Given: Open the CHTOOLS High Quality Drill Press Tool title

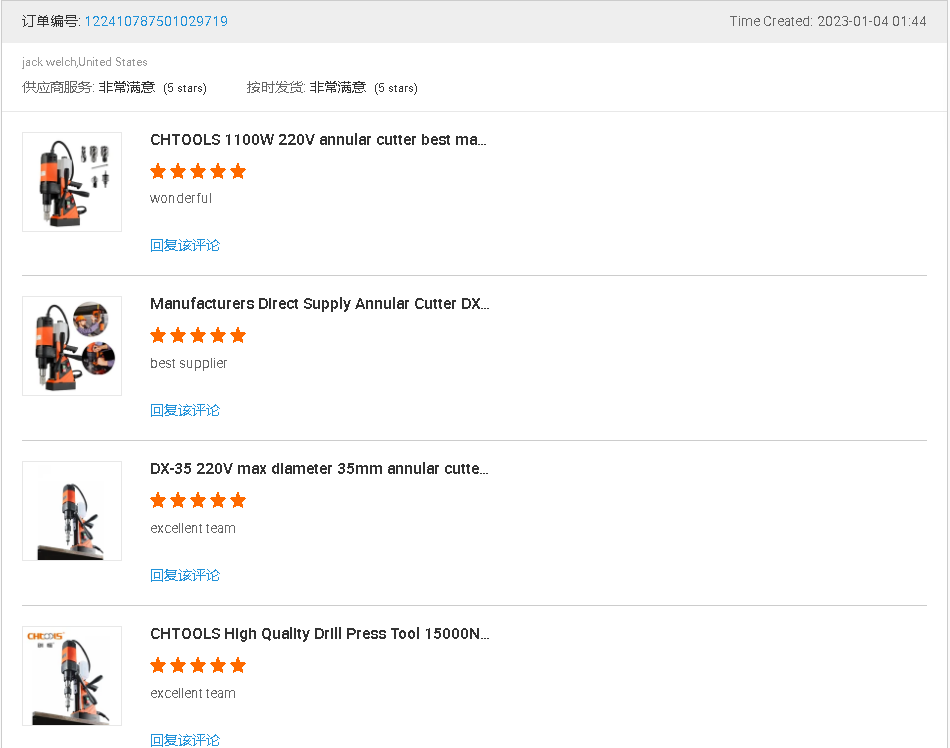Looking at the screenshot, I should [x=319, y=634].
